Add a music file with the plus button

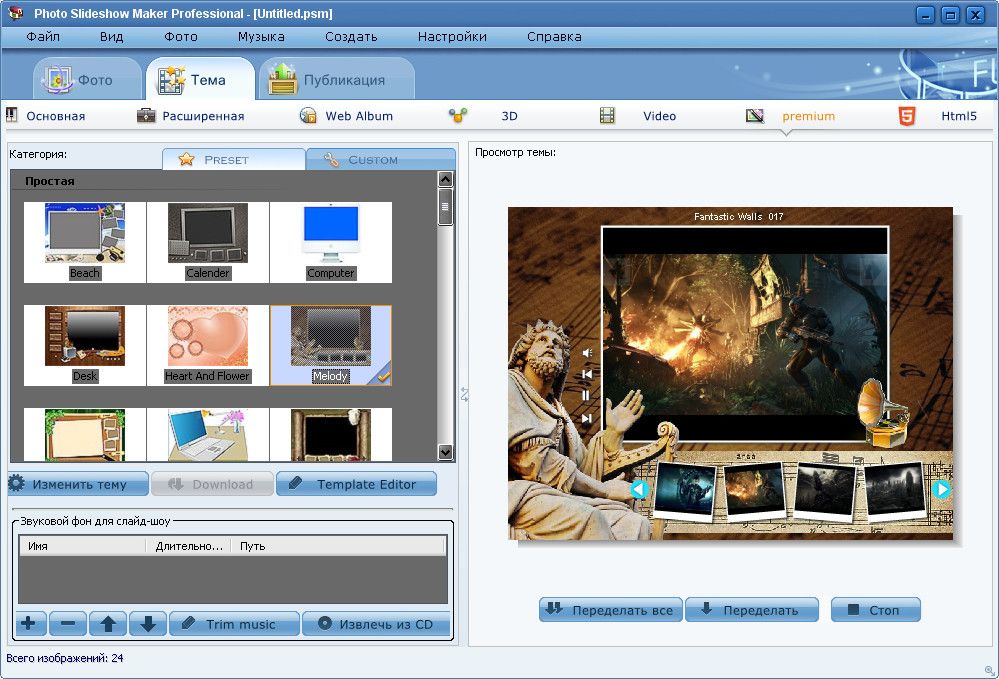(x=28, y=624)
